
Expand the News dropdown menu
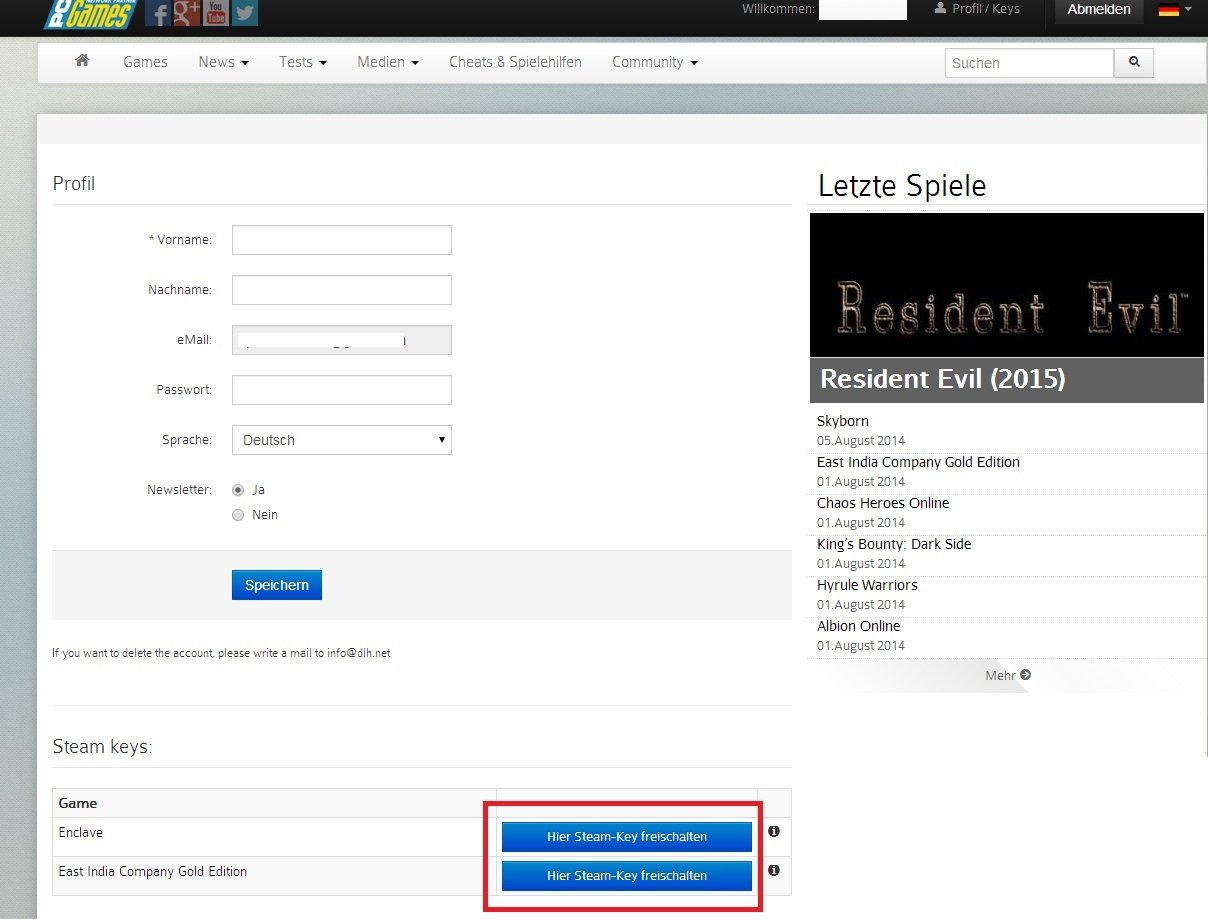point(223,62)
